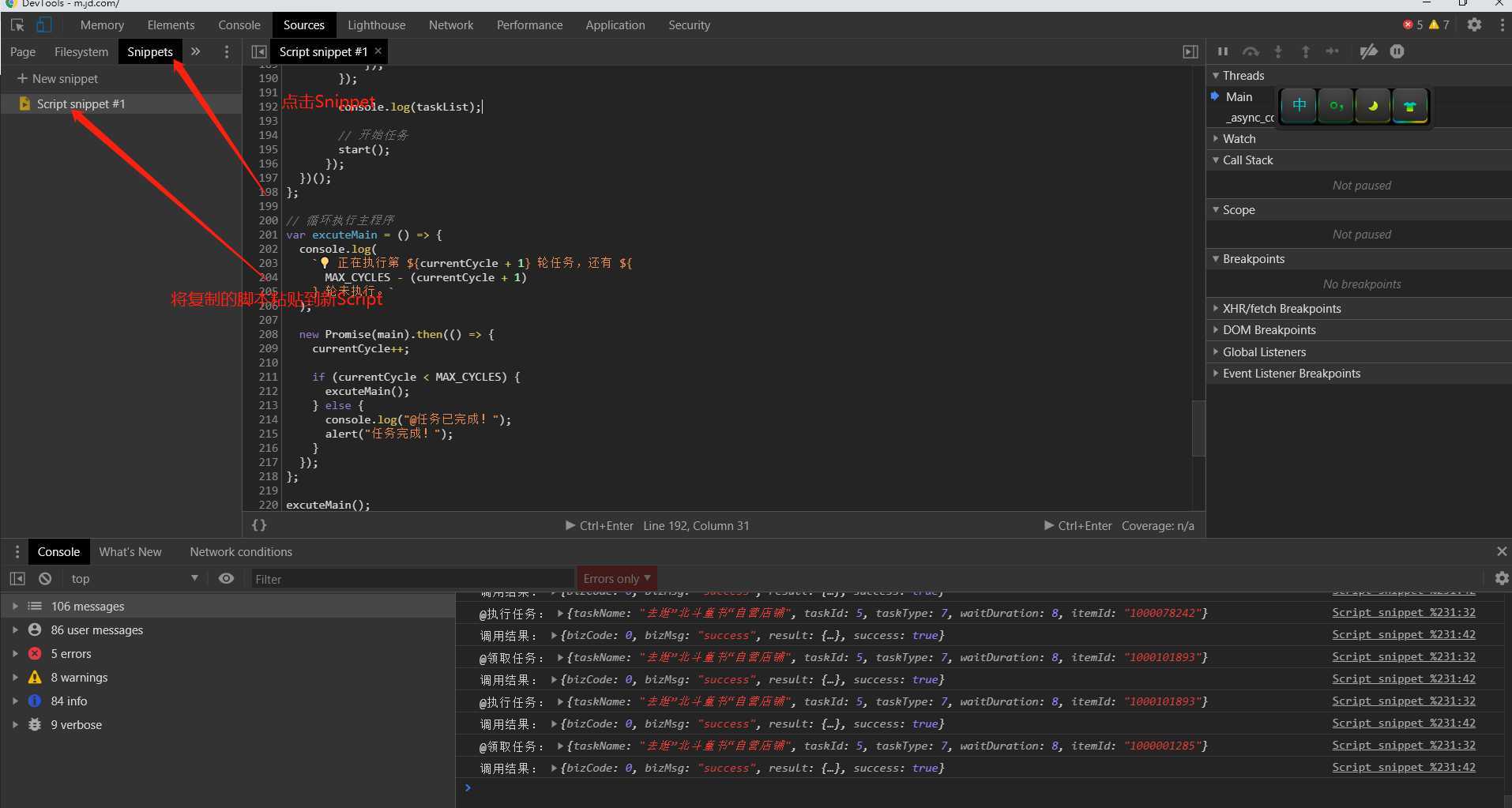Hide the navigator sidebar panel
The width and height of the screenshot is (1512, 808).
click(258, 52)
